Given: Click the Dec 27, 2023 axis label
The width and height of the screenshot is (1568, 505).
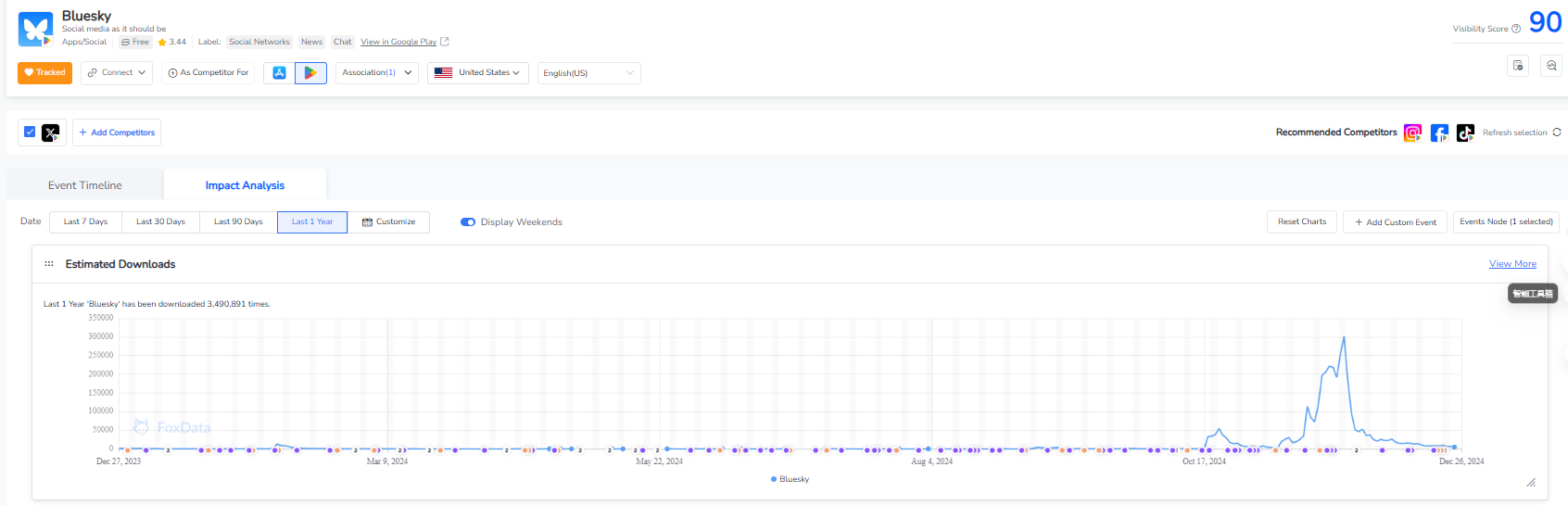Looking at the screenshot, I should point(119,461).
